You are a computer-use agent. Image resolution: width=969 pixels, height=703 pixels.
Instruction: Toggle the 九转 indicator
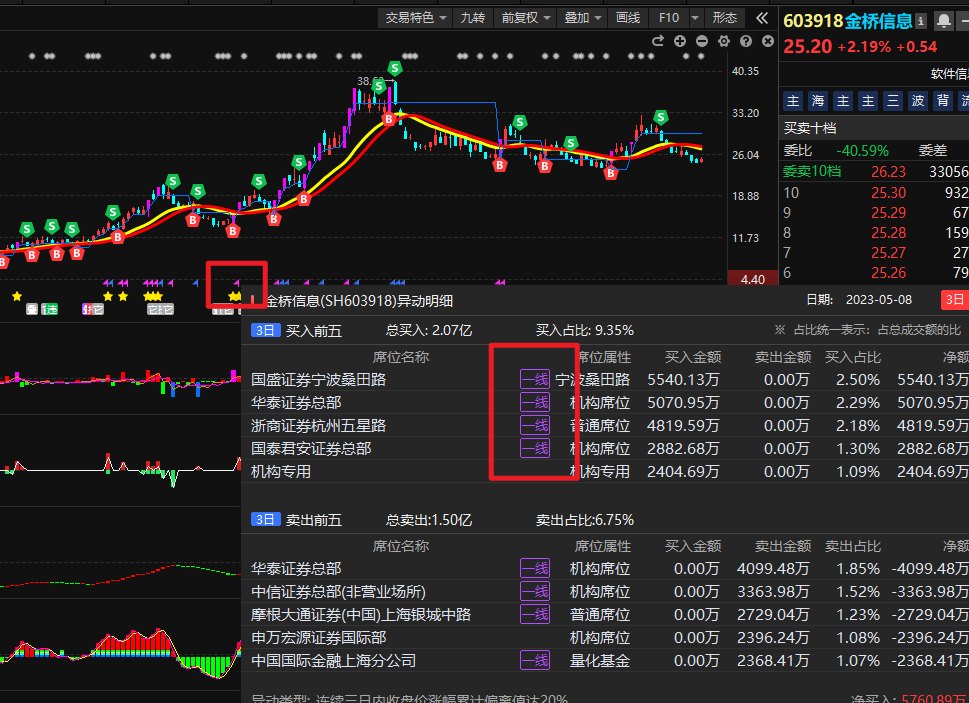tap(473, 18)
